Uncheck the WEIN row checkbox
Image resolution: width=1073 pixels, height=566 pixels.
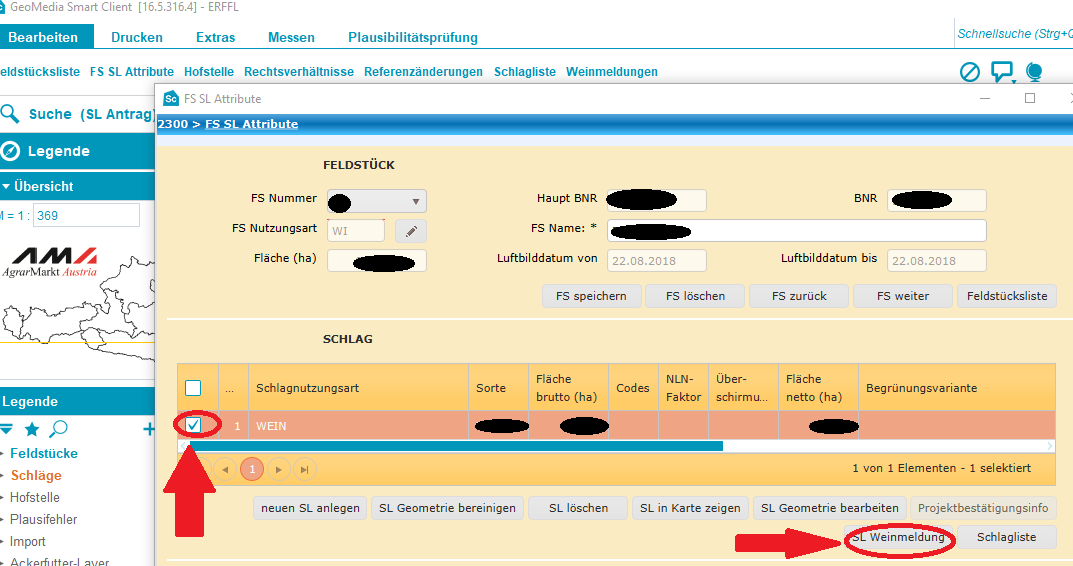tap(194, 425)
